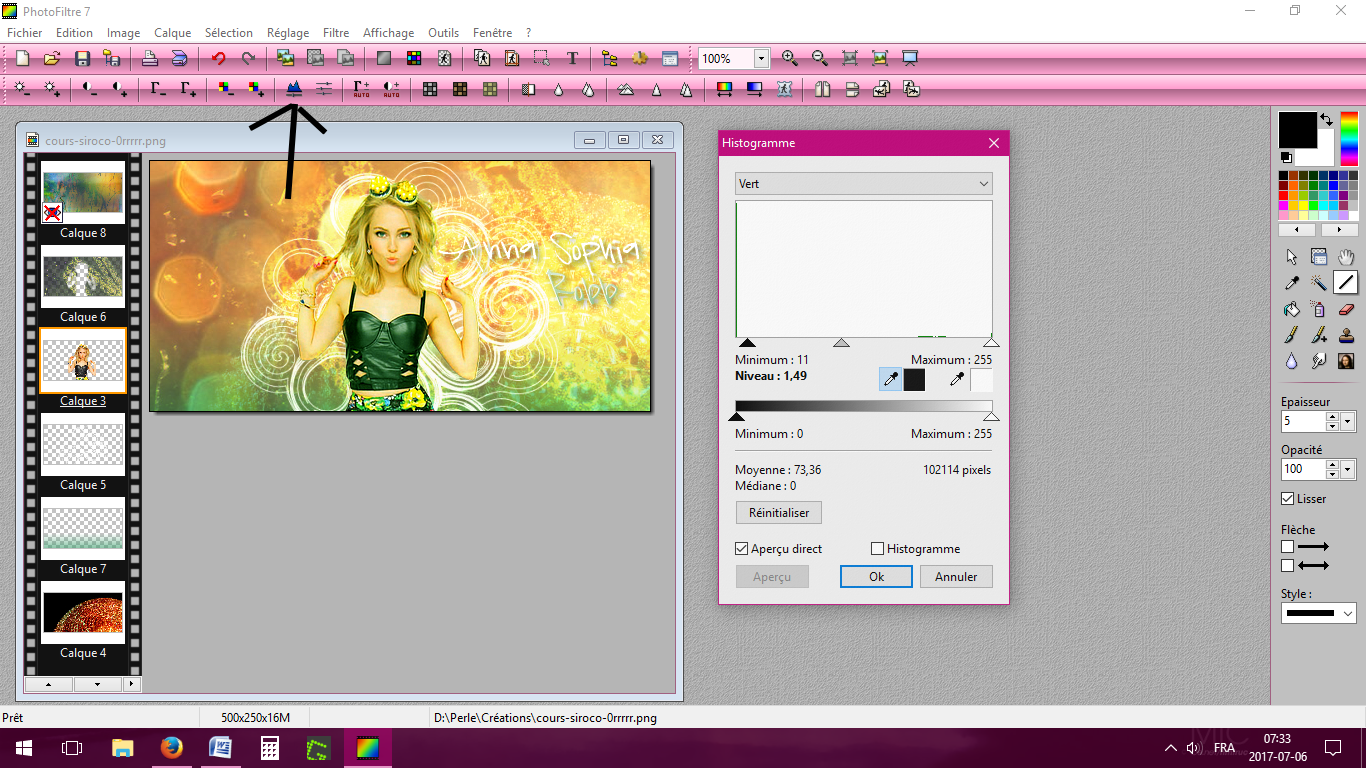Image resolution: width=1366 pixels, height=768 pixels.
Task: Click the black input-level slider triangle
Action: (x=747, y=343)
